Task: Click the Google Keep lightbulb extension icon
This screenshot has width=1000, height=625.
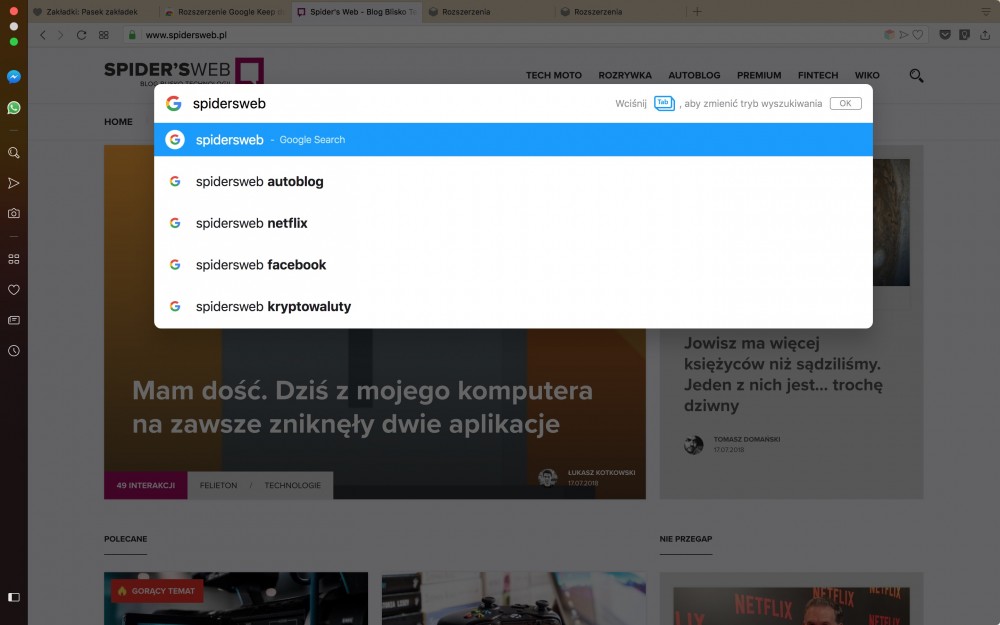Action: pyautogui.click(x=964, y=35)
